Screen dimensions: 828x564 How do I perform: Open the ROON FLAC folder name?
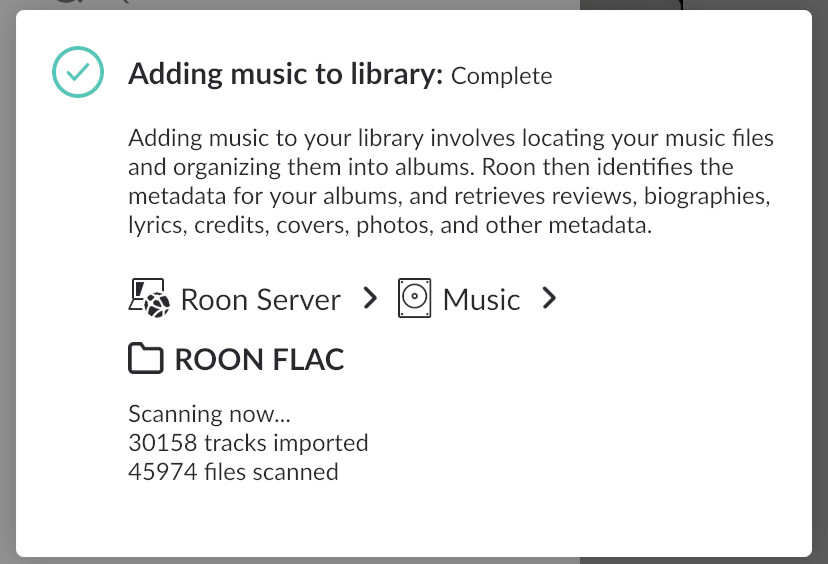coord(259,360)
